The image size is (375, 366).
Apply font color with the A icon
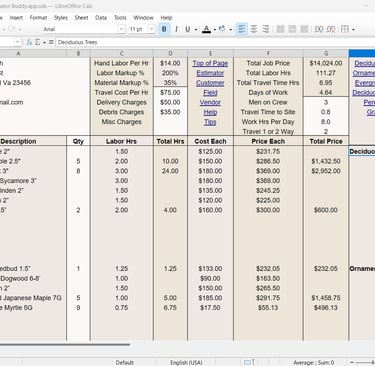pos(206,29)
